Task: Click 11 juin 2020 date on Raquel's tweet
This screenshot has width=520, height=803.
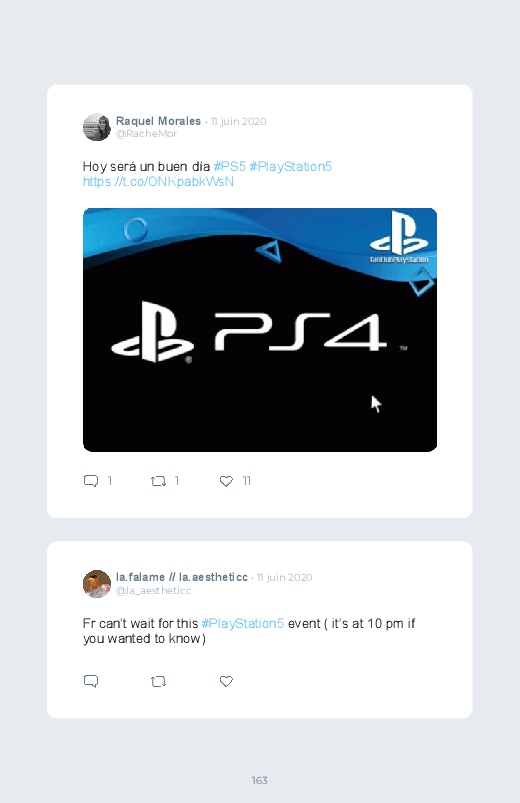Action: [x=239, y=121]
